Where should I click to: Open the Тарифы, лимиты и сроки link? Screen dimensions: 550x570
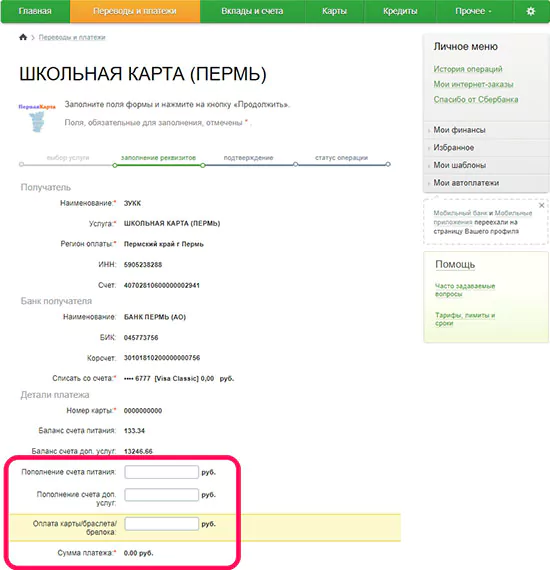tap(465, 319)
